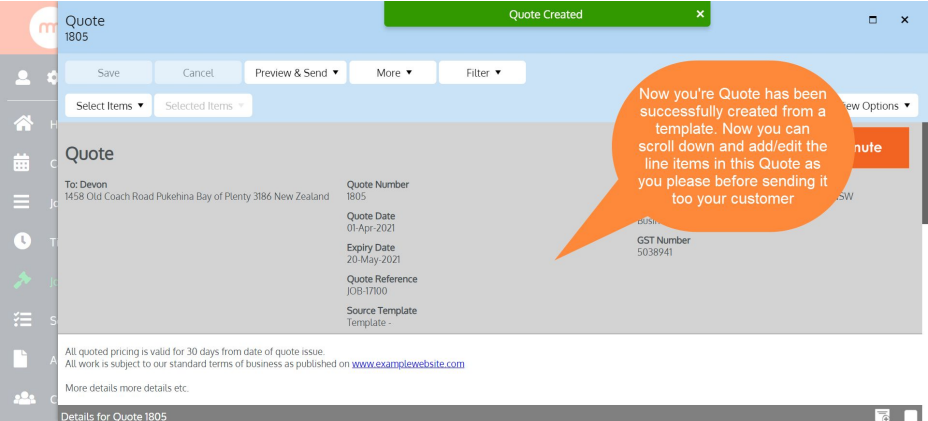928x421 pixels.
Task: Open the checklist tasks icon in sidebar
Action: coord(22,320)
